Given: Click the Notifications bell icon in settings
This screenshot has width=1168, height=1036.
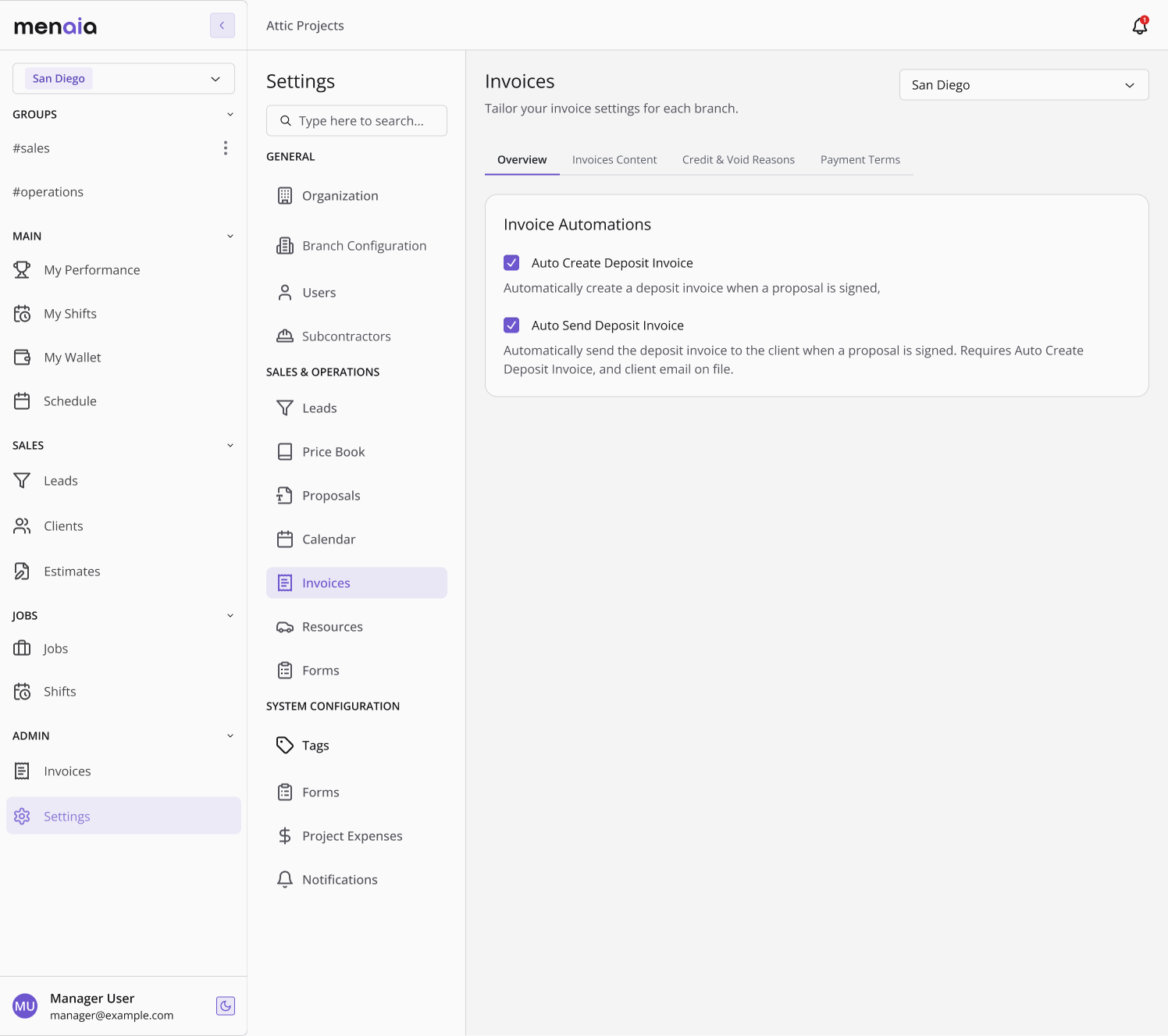Looking at the screenshot, I should coord(285,880).
